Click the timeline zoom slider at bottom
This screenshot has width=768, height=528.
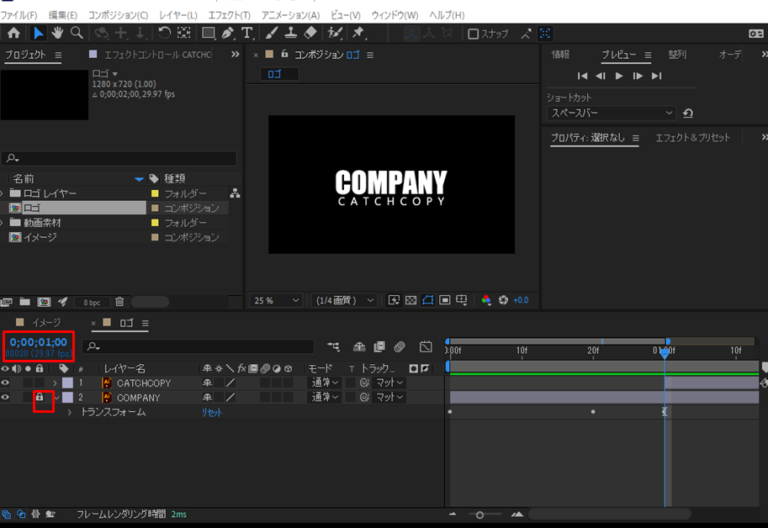pyautogui.click(x=481, y=514)
